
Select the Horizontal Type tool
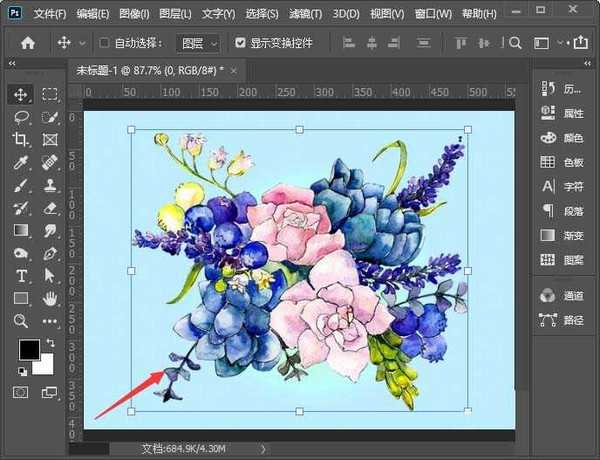[20, 275]
